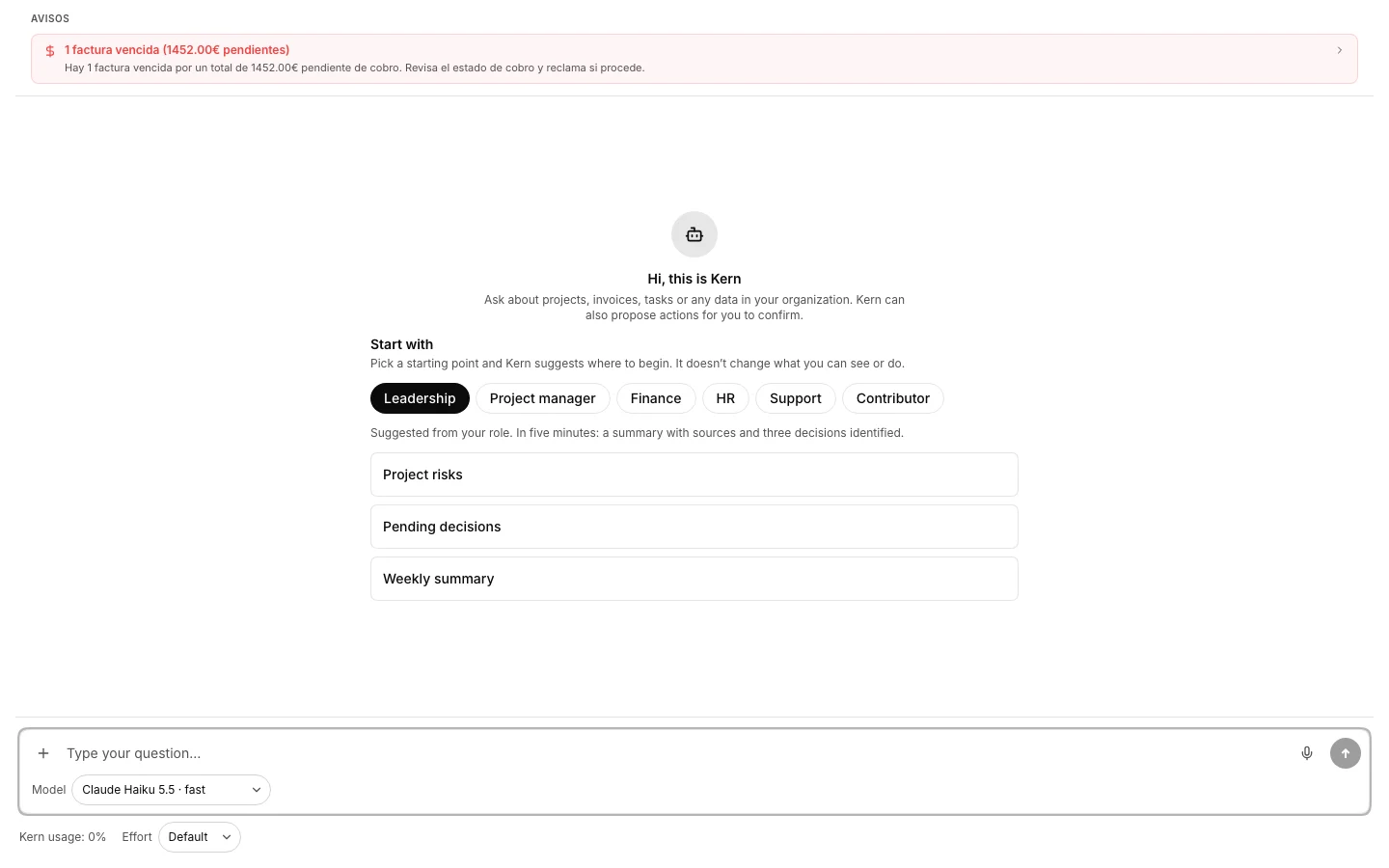Open the overdue invoice alert chevron
This screenshot has width=1389, height=868.
click(1340, 50)
